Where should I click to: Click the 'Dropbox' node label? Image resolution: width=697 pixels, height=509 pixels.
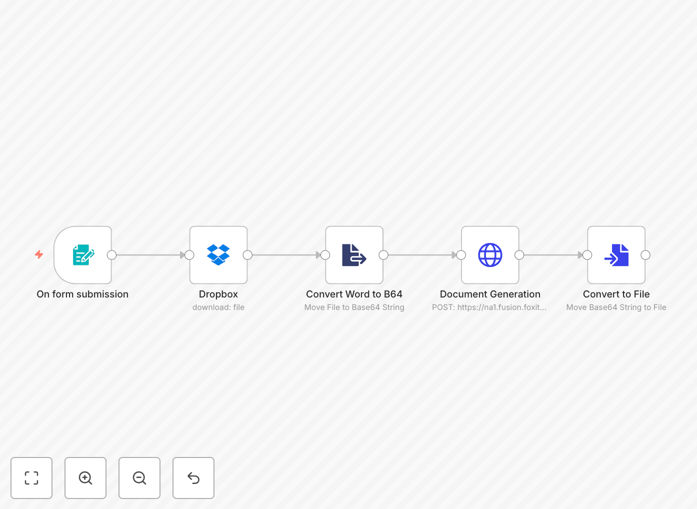(218, 294)
